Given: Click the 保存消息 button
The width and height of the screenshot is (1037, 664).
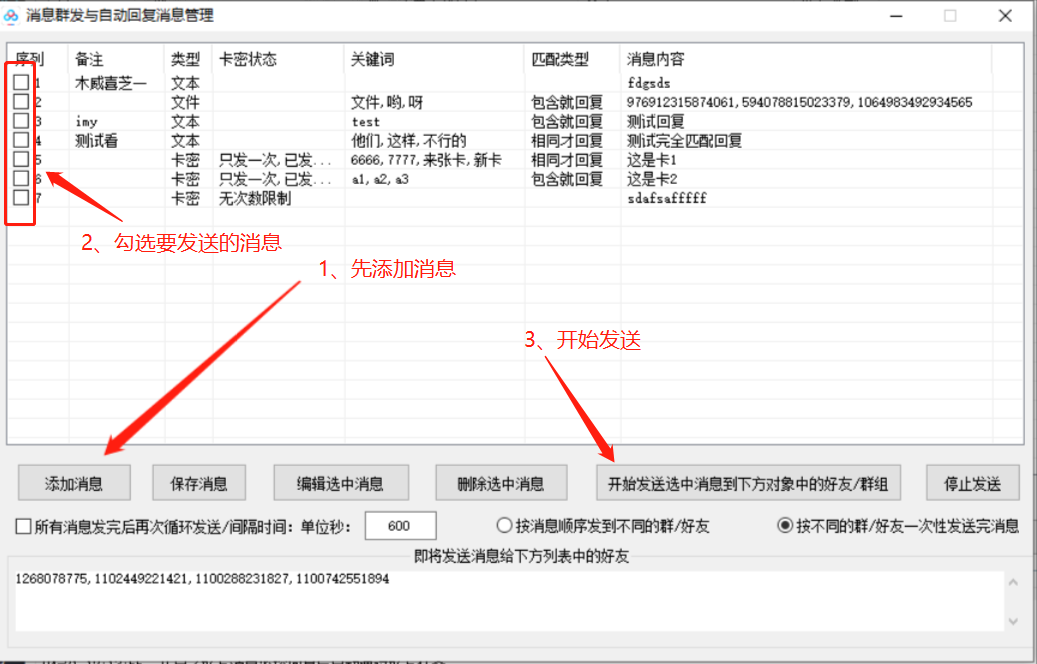Looking at the screenshot, I should pos(198,483).
